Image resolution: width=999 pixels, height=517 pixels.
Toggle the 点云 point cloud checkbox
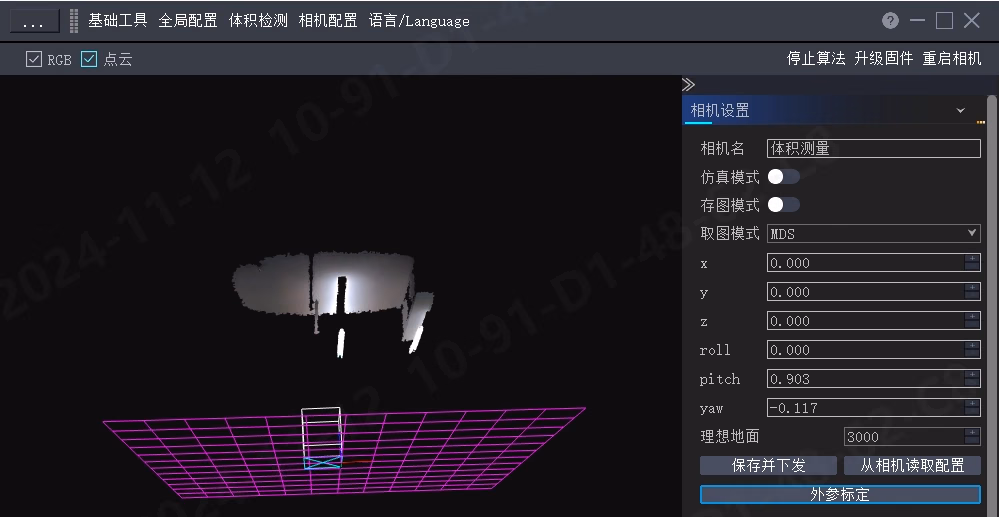click(x=89, y=59)
